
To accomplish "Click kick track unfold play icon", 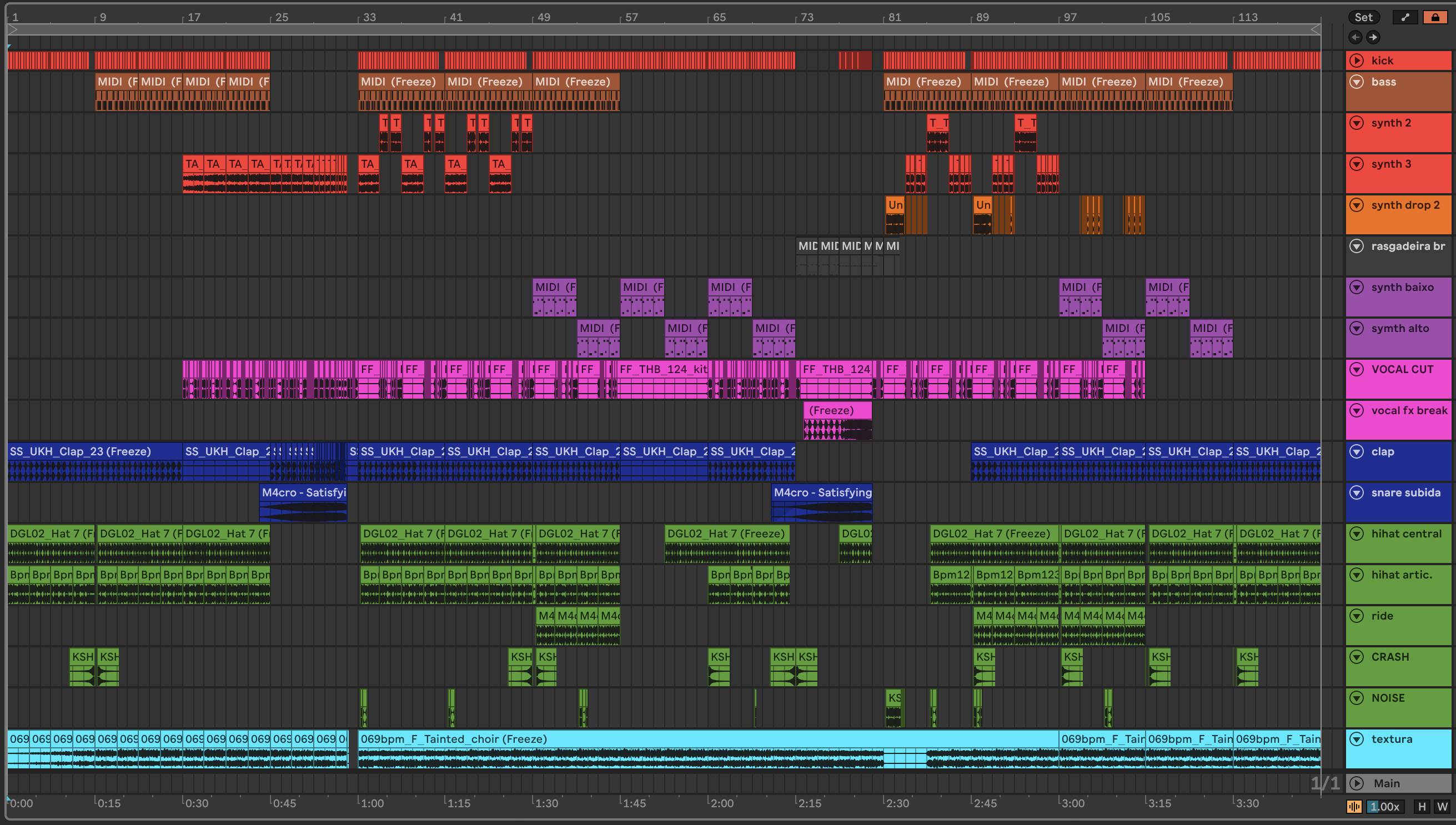I will (1356, 61).
